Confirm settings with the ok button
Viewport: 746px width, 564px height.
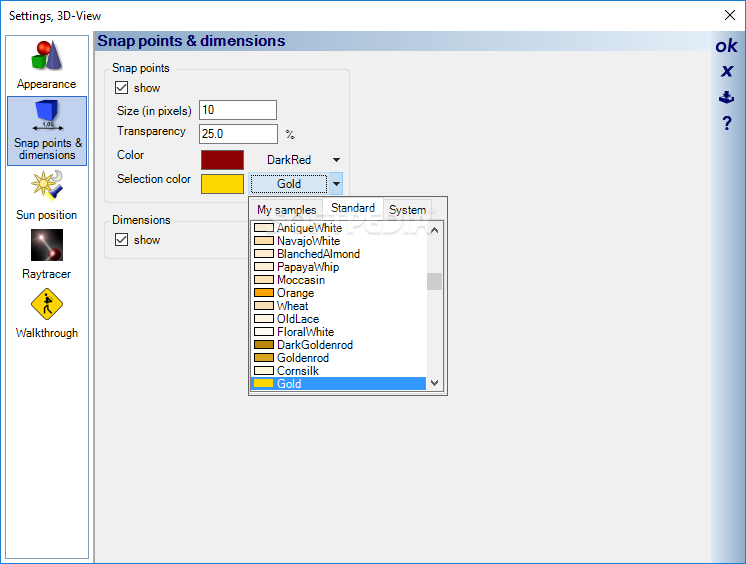click(726, 46)
